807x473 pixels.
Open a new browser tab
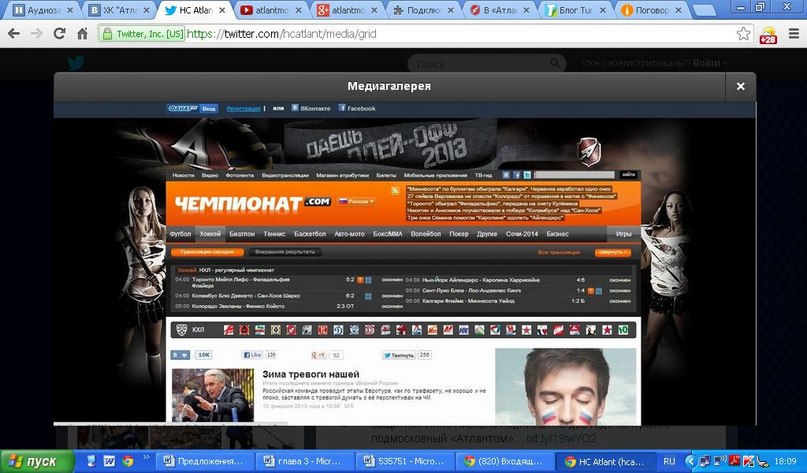point(704,10)
